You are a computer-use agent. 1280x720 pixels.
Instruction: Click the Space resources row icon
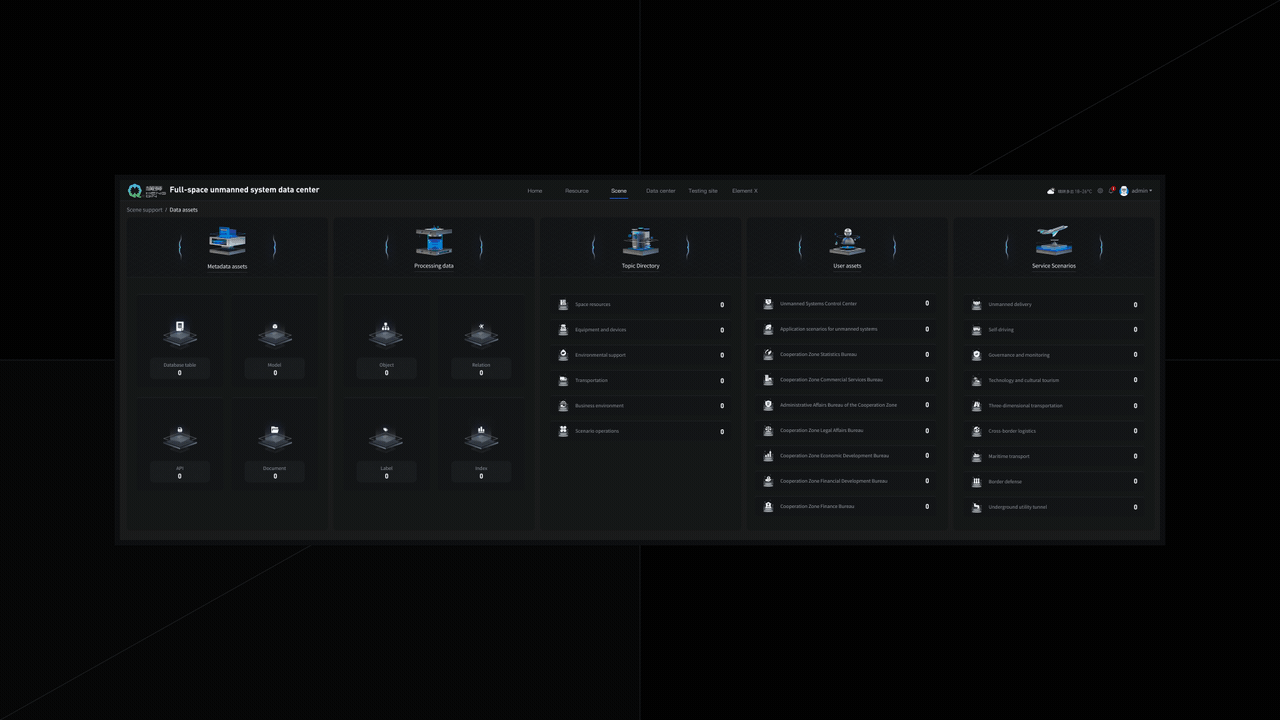pyautogui.click(x=564, y=304)
